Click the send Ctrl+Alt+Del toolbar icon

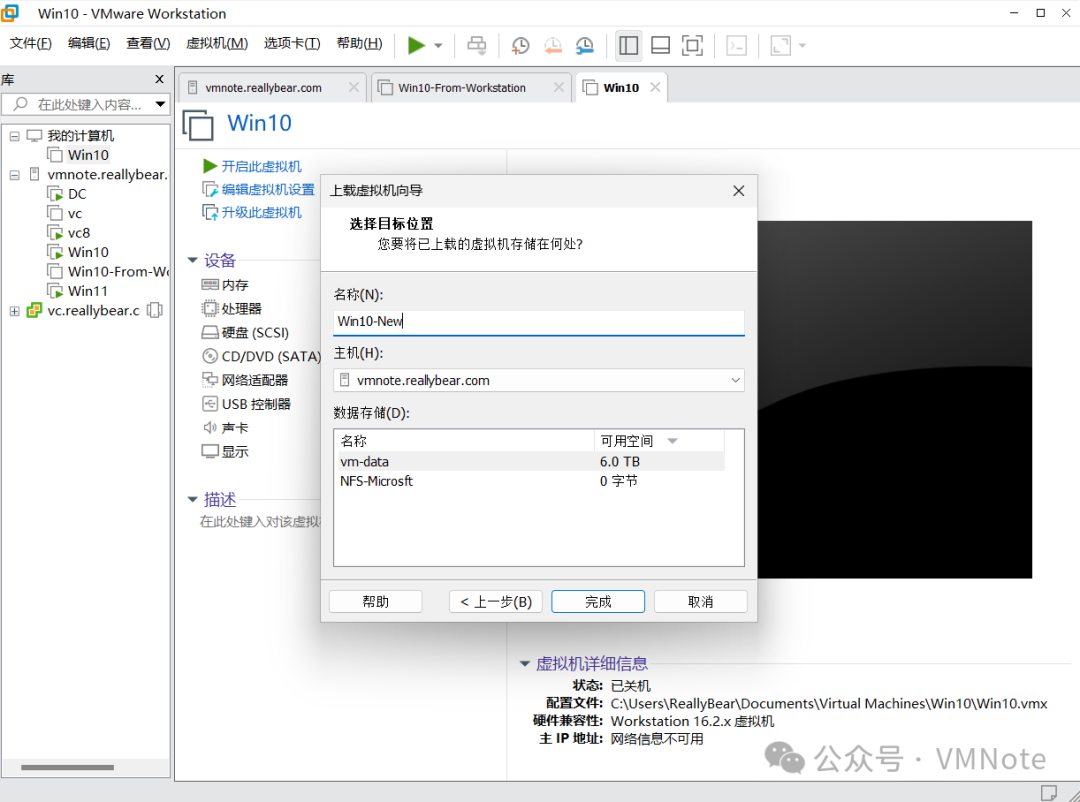click(477, 45)
